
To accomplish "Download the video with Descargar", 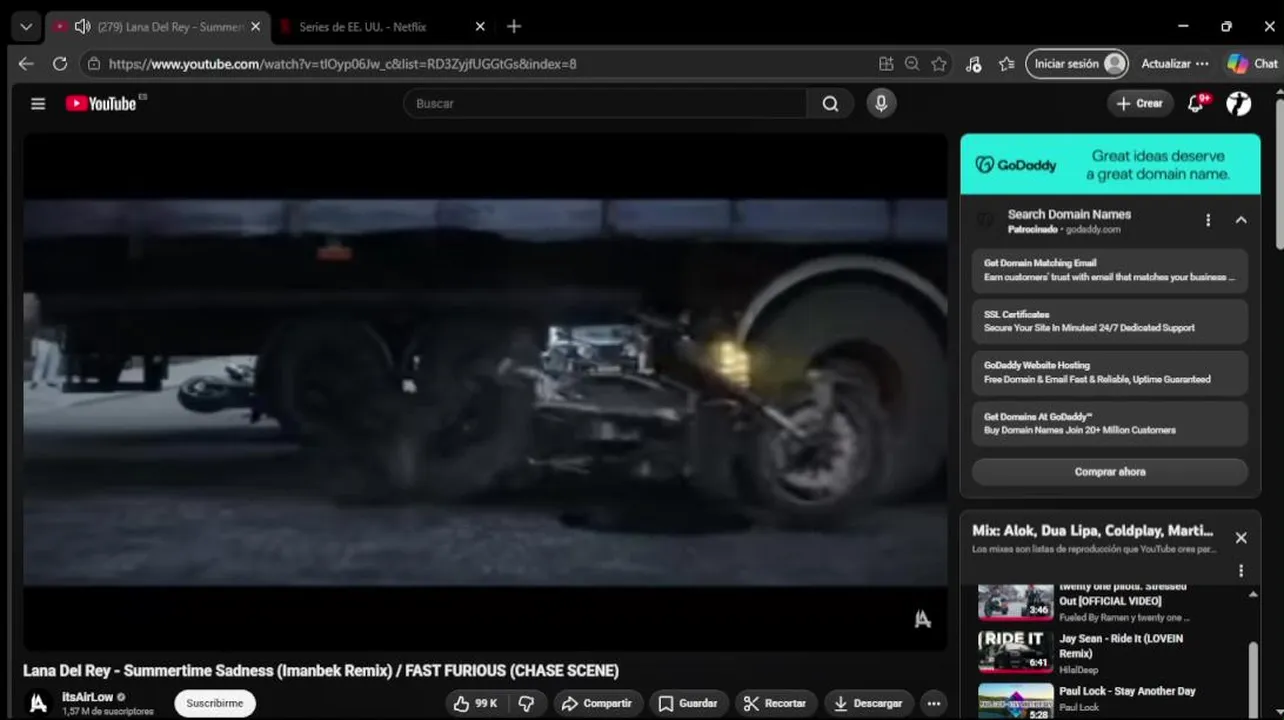I will point(868,703).
